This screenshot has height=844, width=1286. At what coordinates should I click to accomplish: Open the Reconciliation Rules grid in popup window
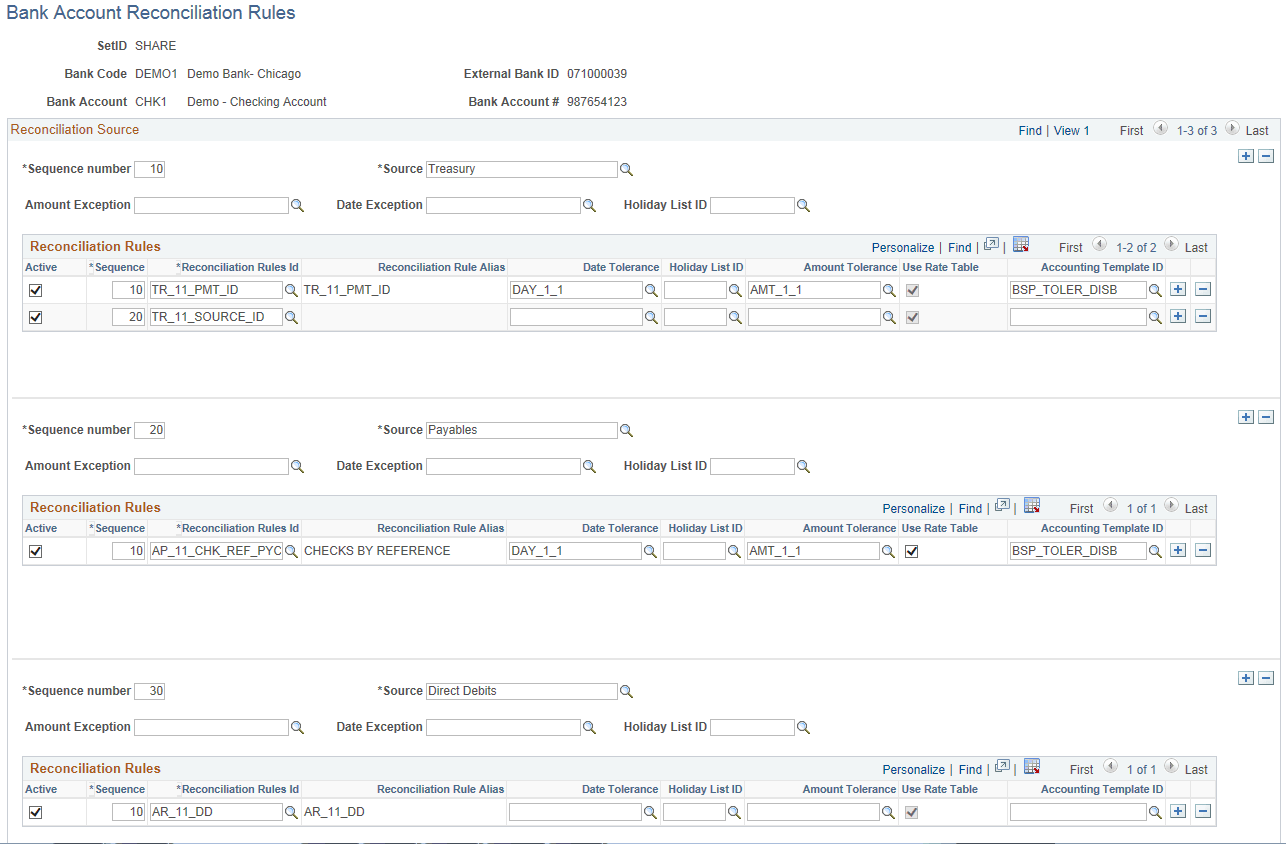pos(990,246)
